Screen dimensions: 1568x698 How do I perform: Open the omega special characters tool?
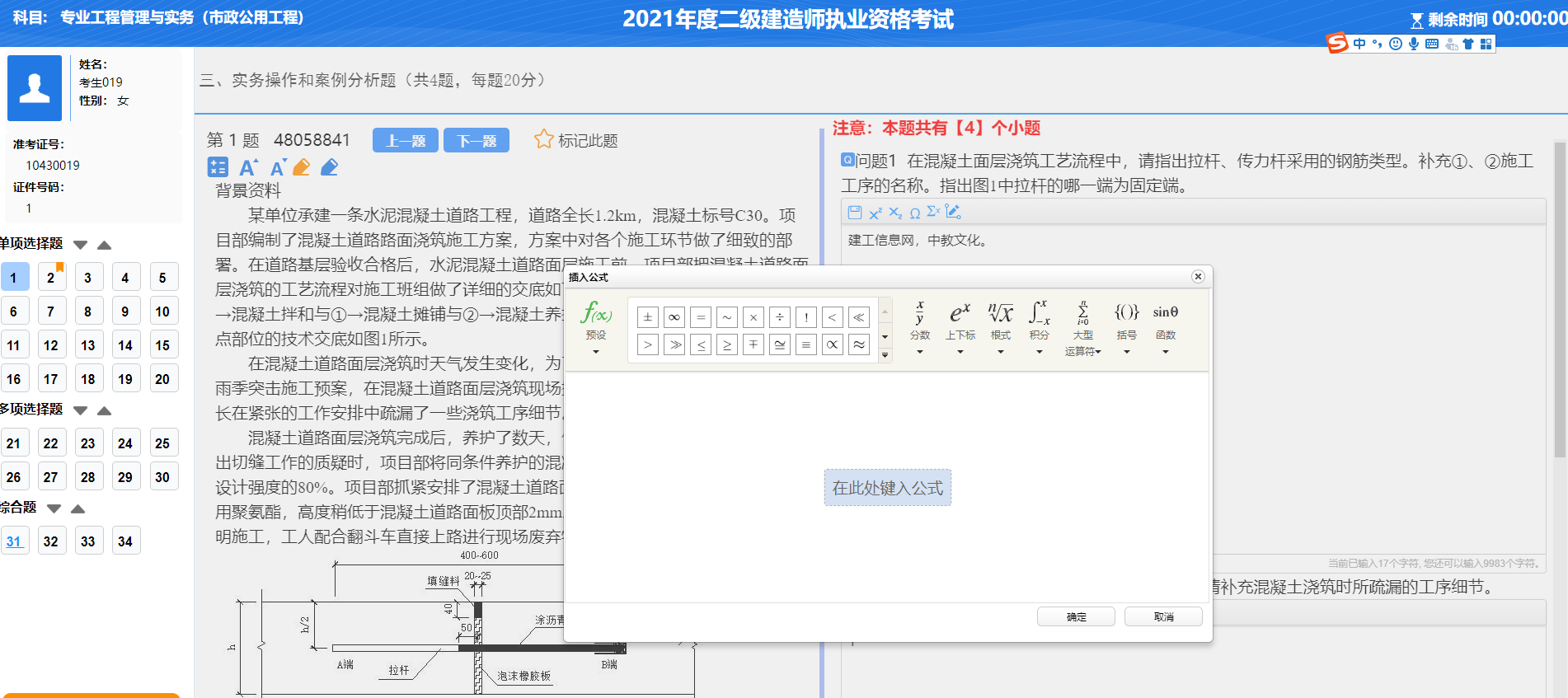915,213
